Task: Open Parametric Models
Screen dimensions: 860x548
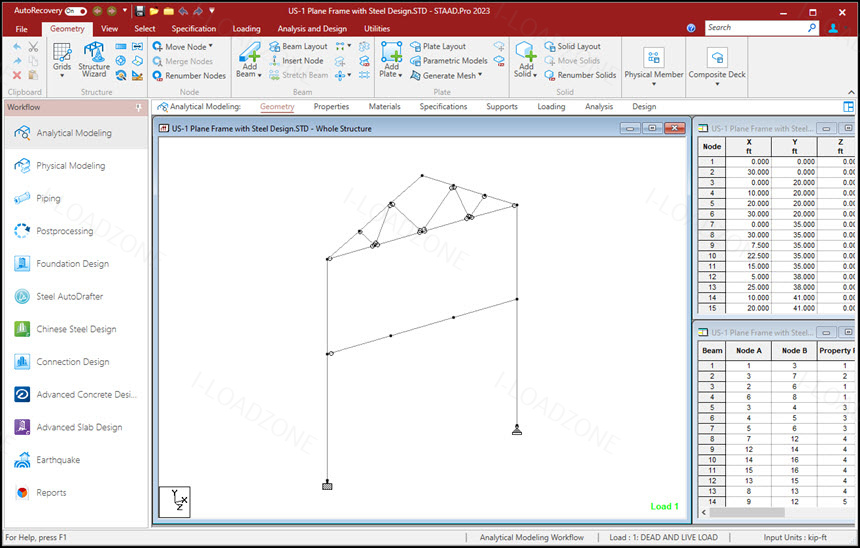Action: tap(449, 61)
